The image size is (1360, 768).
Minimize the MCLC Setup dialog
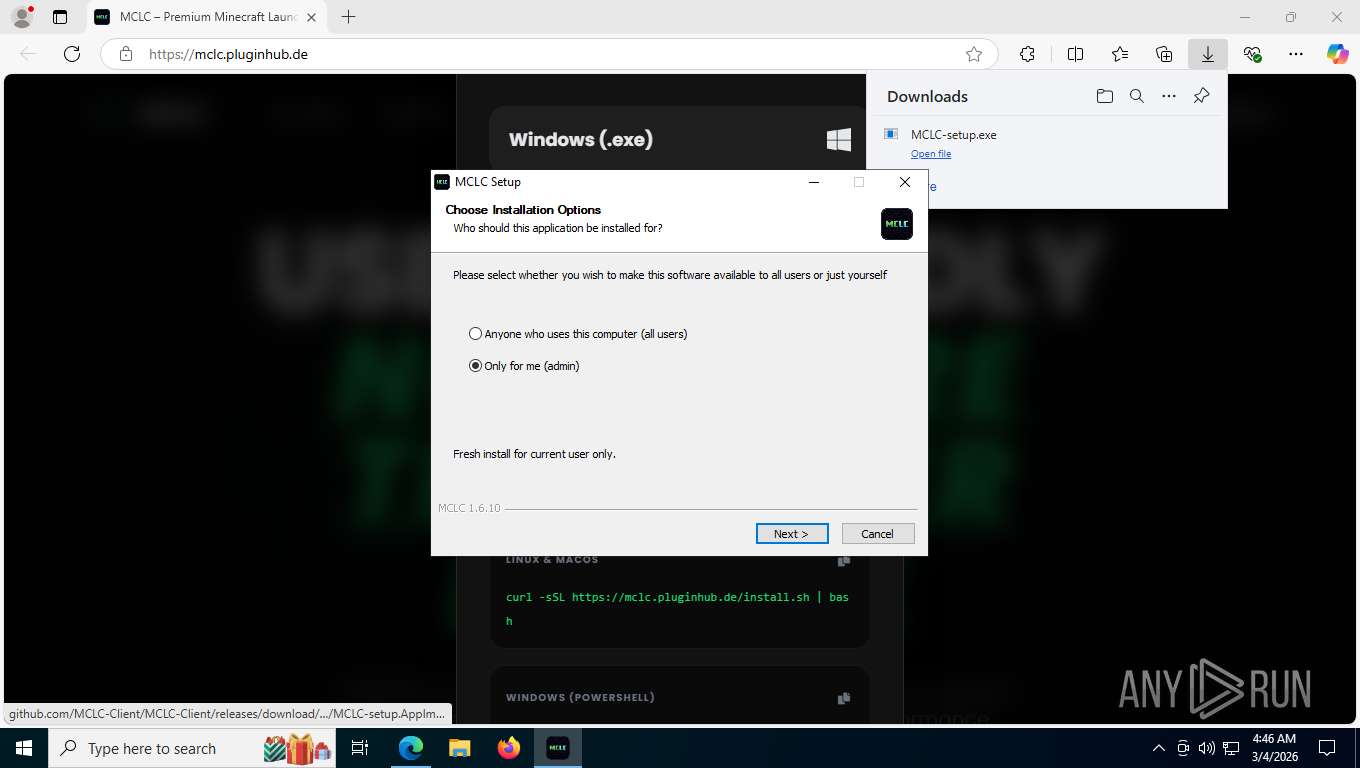pos(814,182)
